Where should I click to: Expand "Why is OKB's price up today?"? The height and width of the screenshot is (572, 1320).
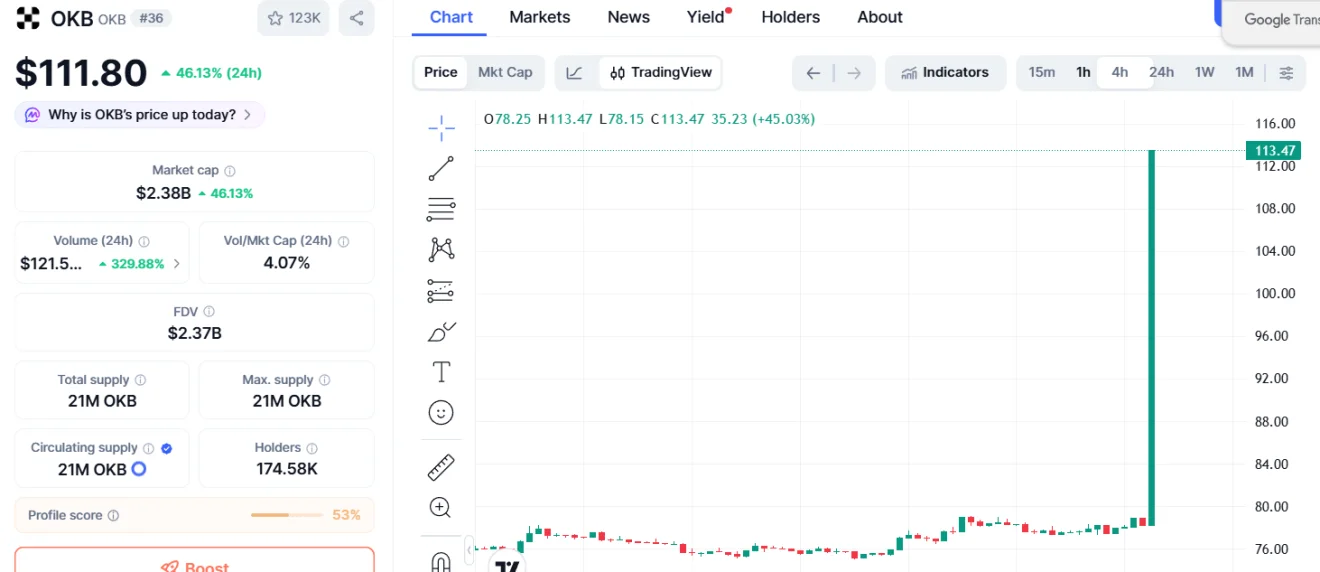[x=140, y=115]
